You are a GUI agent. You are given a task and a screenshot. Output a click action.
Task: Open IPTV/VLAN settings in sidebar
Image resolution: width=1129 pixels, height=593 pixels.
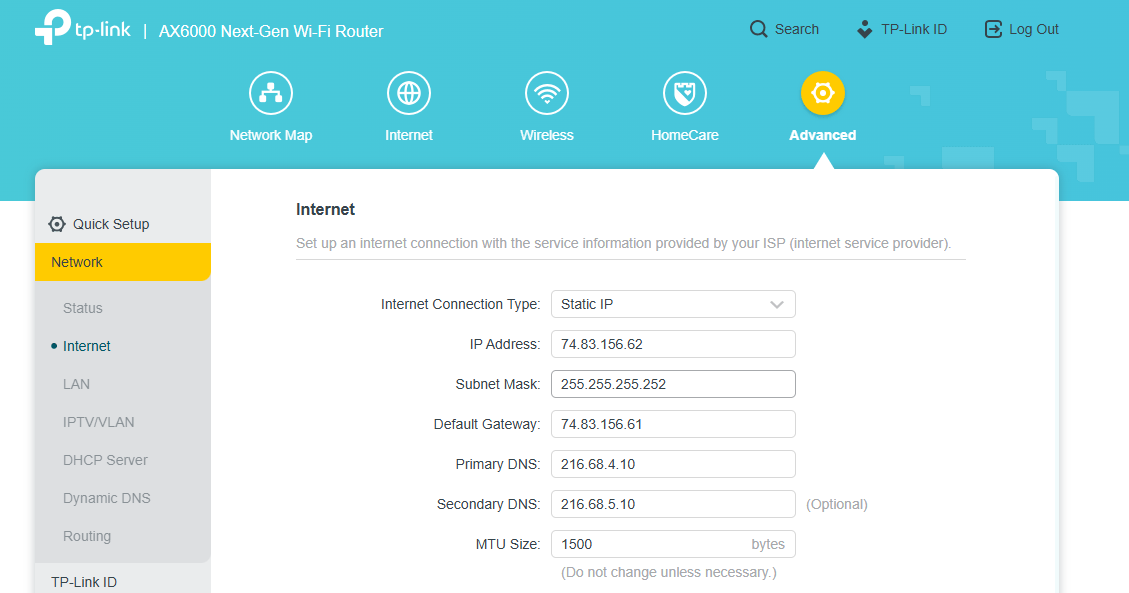pyautogui.click(x=99, y=422)
